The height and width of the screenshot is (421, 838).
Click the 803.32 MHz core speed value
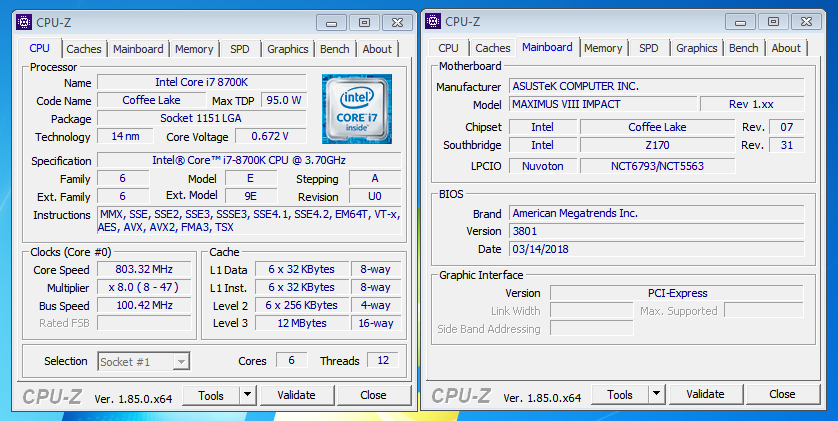point(144,269)
